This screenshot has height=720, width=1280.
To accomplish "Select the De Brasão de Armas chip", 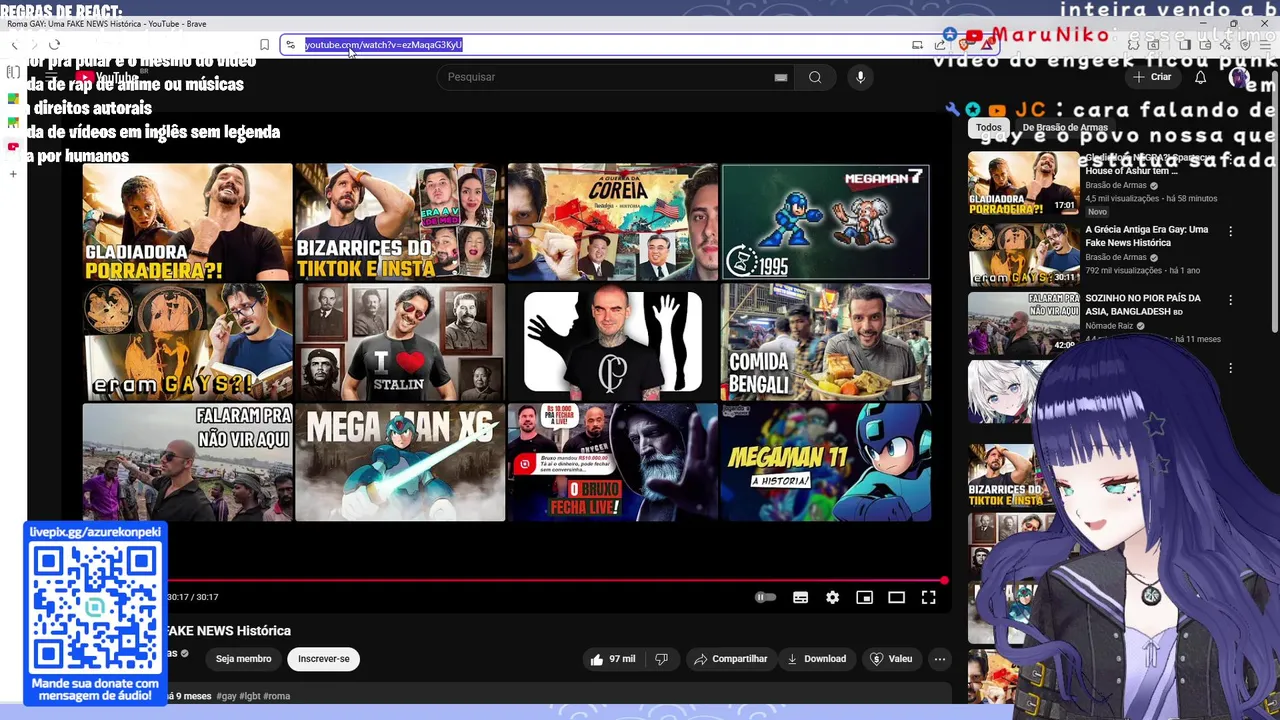I will pos(1064,127).
